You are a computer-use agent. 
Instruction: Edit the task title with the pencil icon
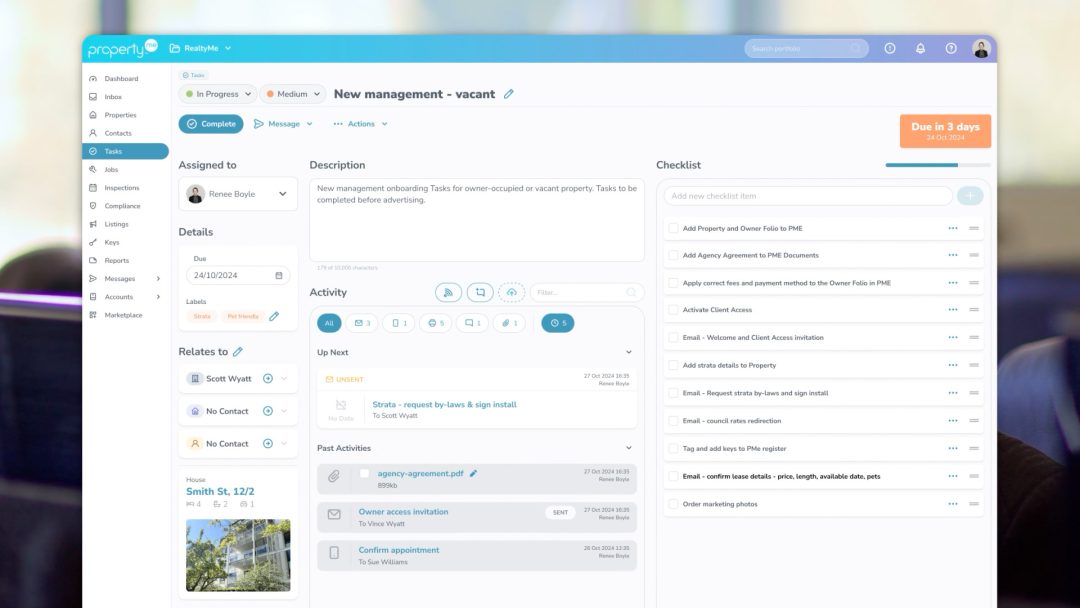[x=508, y=94]
